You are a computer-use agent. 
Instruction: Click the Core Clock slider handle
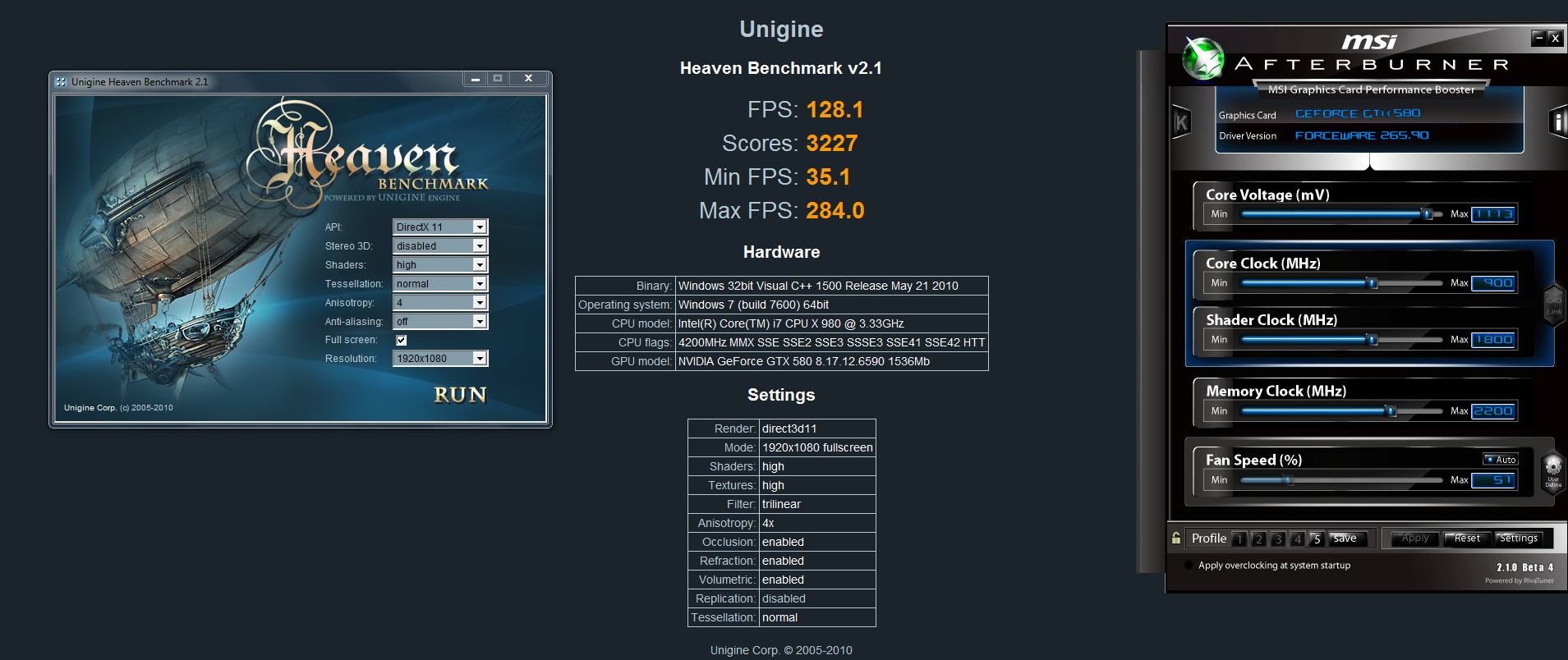tap(1371, 283)
